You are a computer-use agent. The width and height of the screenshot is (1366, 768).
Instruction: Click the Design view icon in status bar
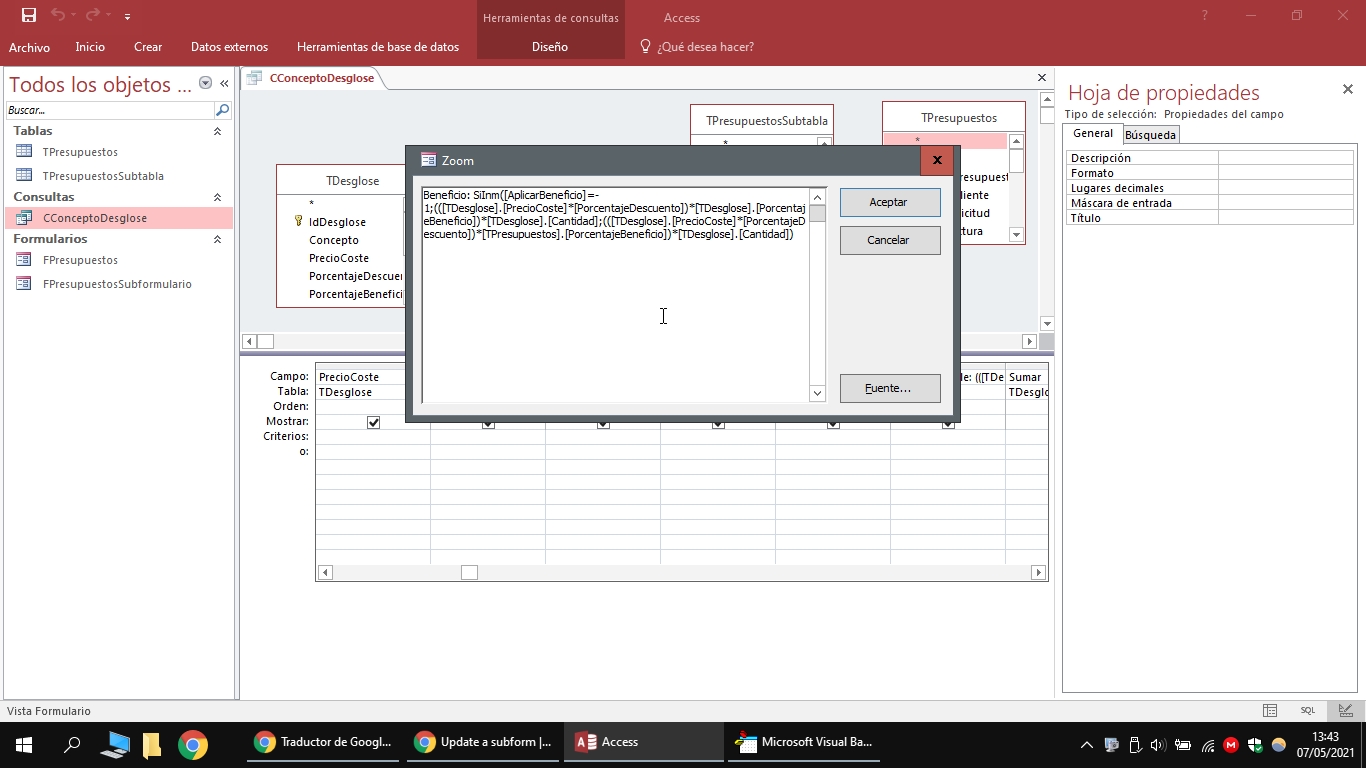[x=1344, y=710]
